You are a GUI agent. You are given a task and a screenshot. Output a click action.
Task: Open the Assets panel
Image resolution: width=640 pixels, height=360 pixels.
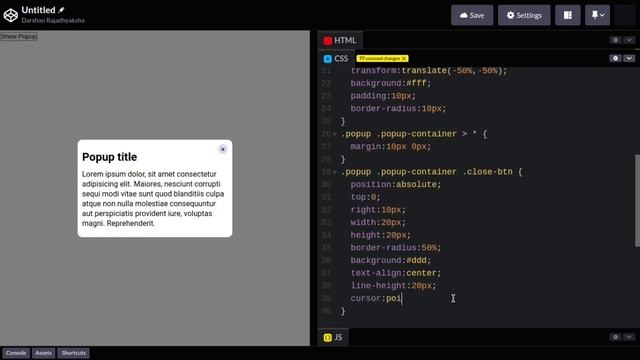[43, 353]
